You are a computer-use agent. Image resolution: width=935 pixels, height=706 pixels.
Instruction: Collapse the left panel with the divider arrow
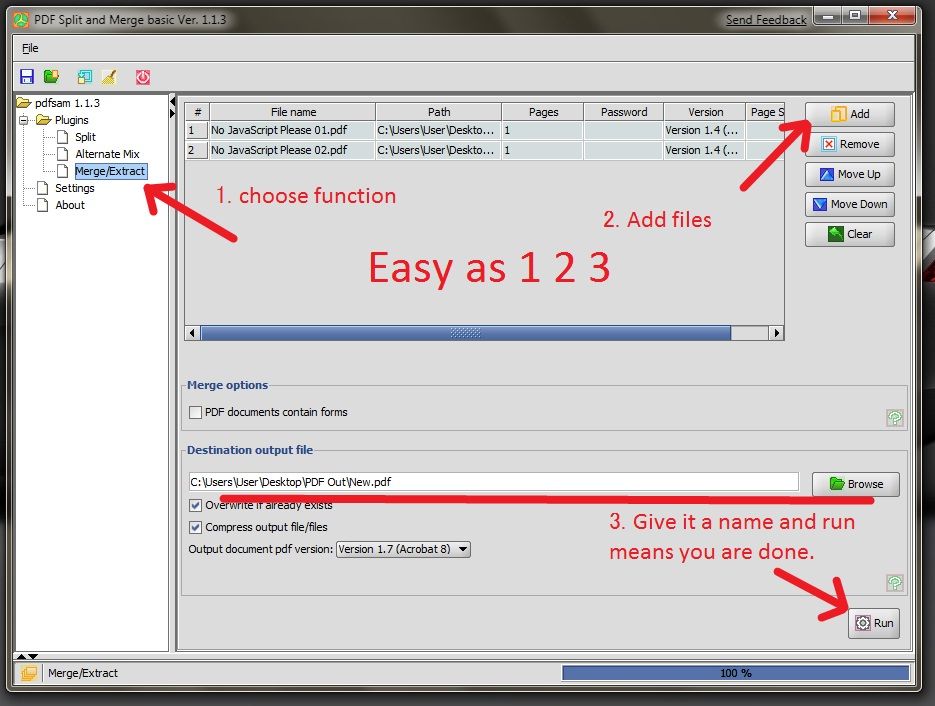(x=172, y=102)
